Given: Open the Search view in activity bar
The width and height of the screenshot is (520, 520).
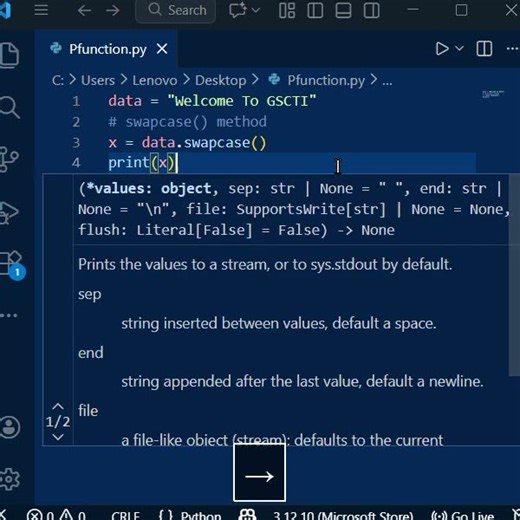Looking at the screenshot, I should 10,107.
